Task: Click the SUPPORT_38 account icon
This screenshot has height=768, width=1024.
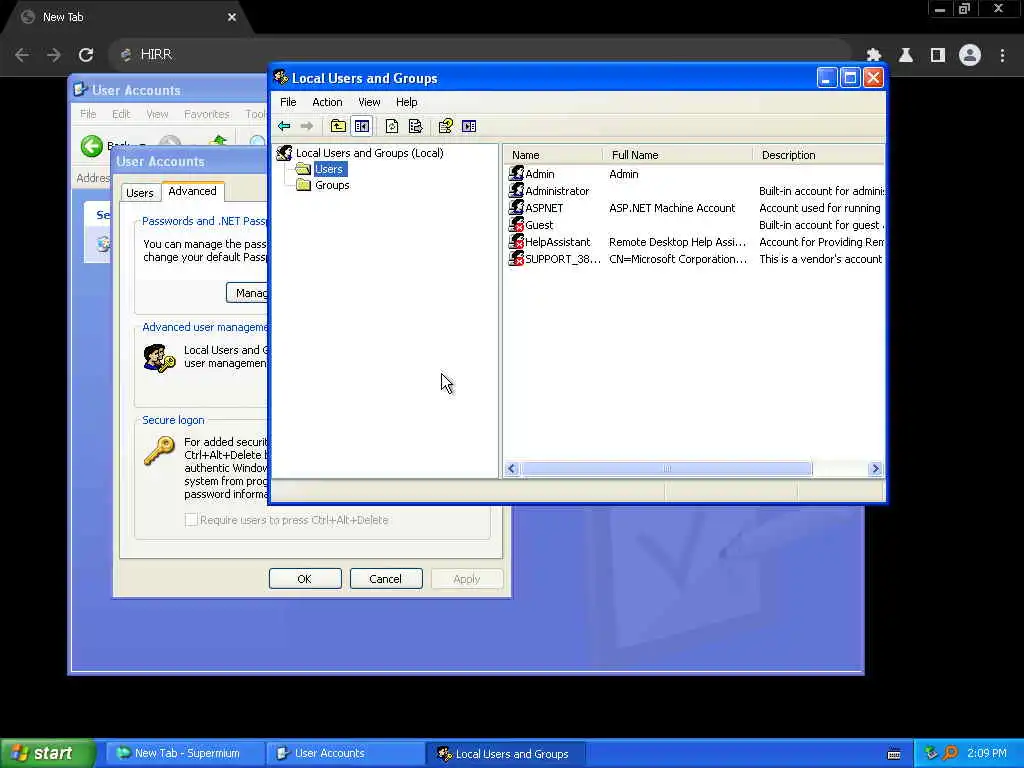Action: 516,259
